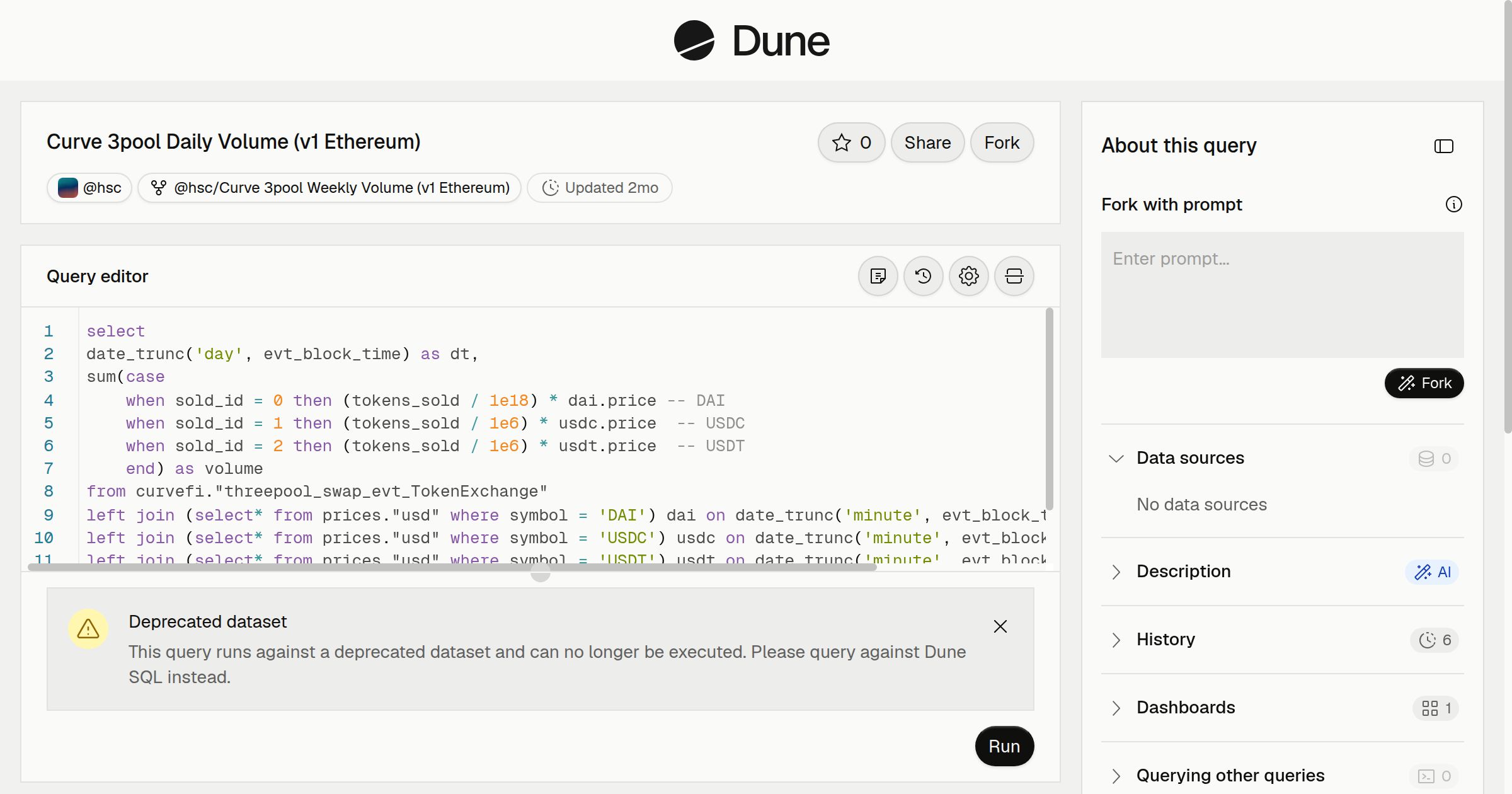Click 'usdc.price' on line 5
This screenshot has width=1512, height=794.
click(x=607, y=423)
